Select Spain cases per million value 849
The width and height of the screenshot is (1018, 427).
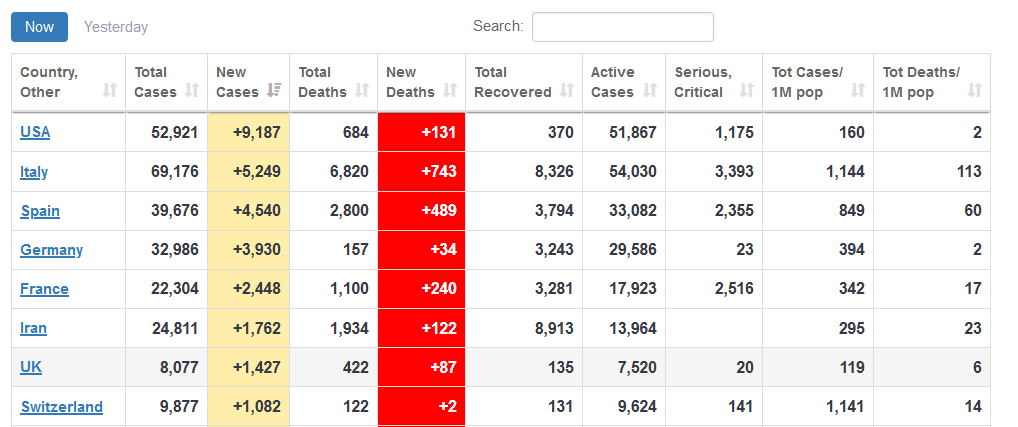[x=850, y=211]
